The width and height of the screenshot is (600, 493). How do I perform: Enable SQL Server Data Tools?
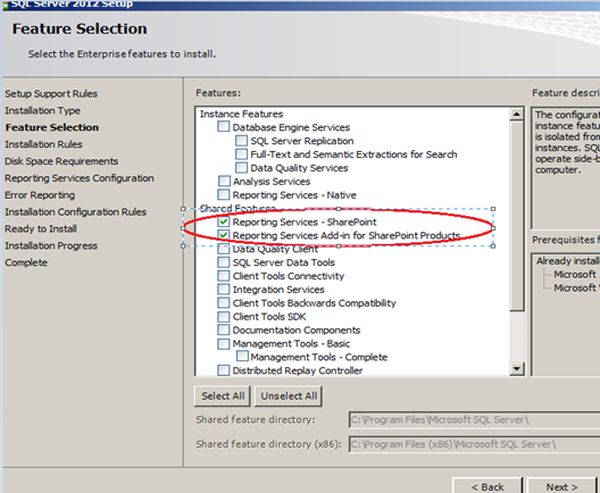pyautogui.click(x=223, y=262)
